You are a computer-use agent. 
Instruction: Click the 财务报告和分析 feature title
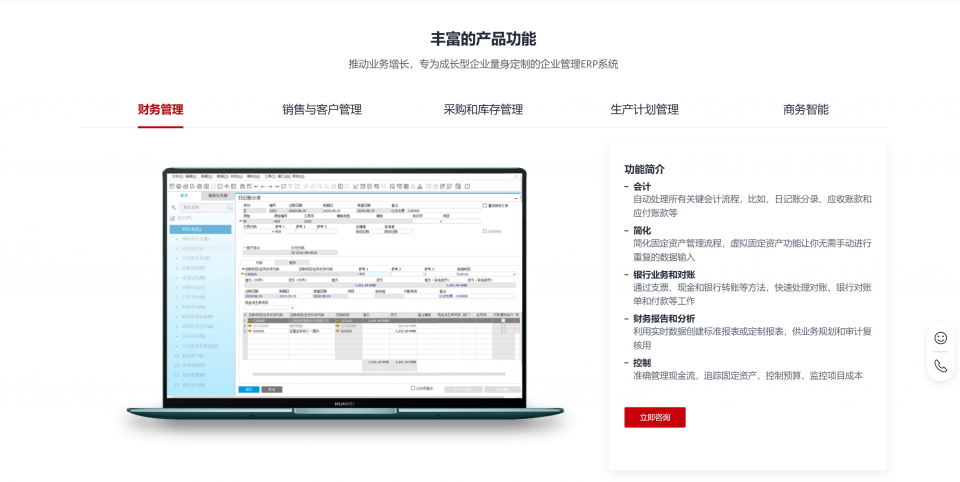[x=664, y=318]
